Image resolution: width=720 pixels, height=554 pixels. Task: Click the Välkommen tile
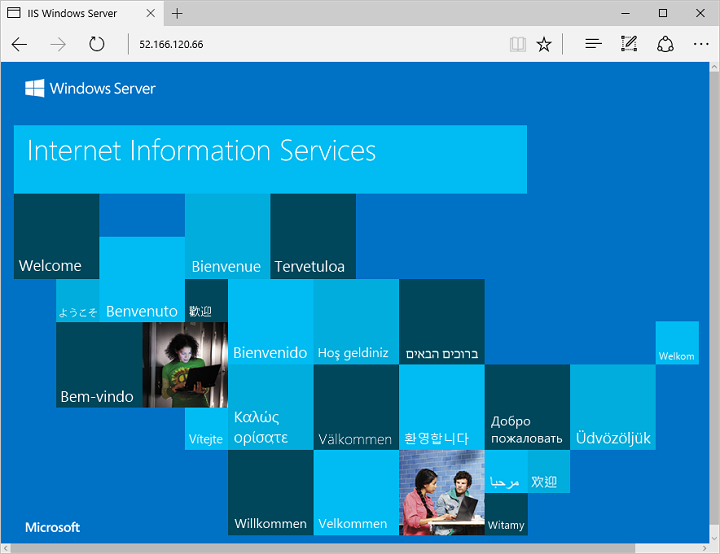pos(356,407)
